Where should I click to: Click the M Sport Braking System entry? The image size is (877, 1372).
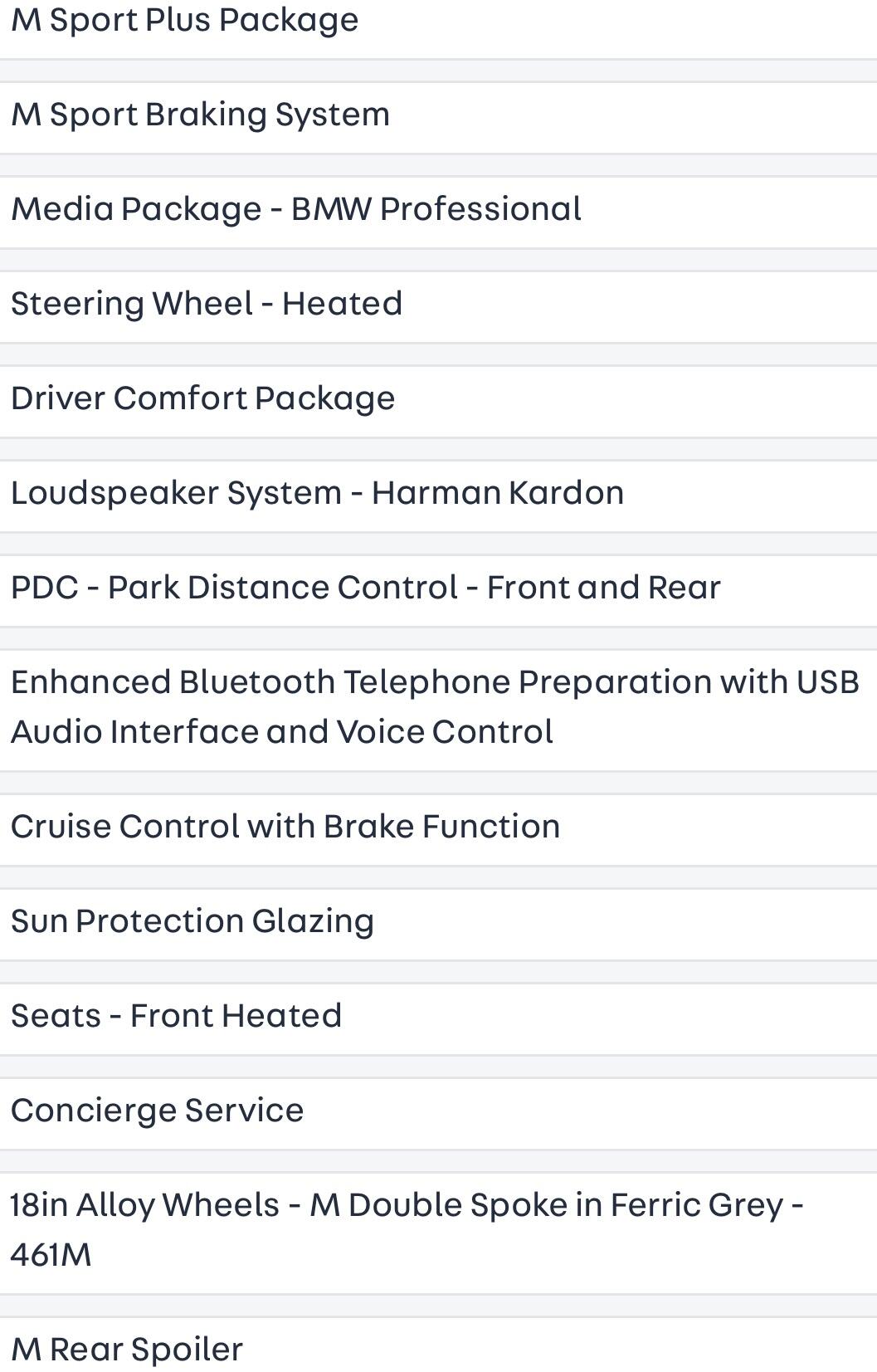pos(200,115)
